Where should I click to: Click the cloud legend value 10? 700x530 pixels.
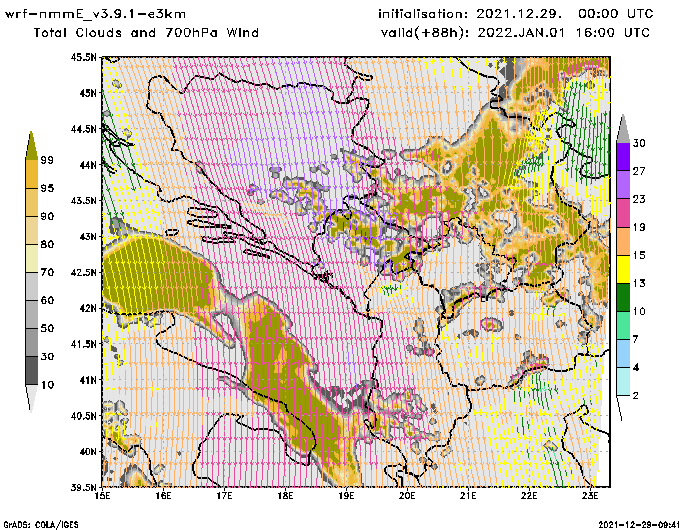pyautogui.click(x=47, y=384)
